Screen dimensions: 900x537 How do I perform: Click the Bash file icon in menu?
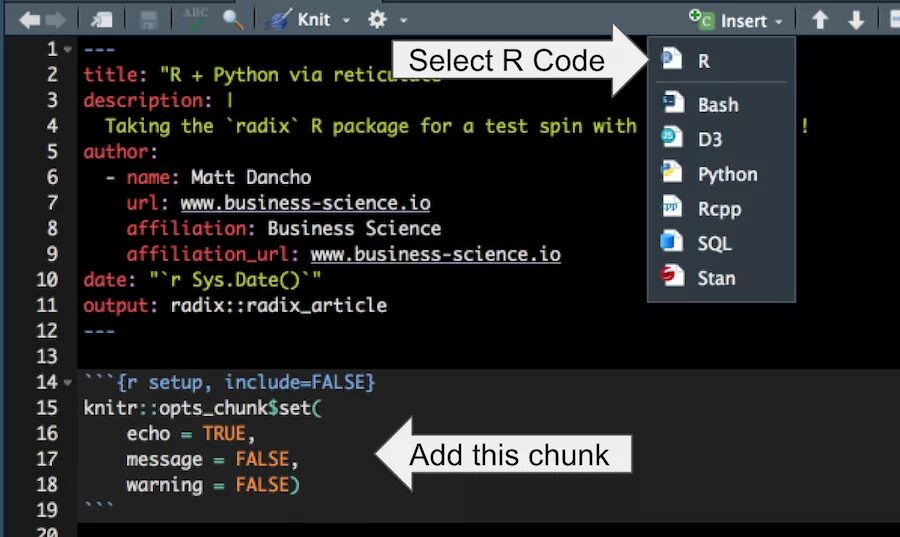coord(672,102)
